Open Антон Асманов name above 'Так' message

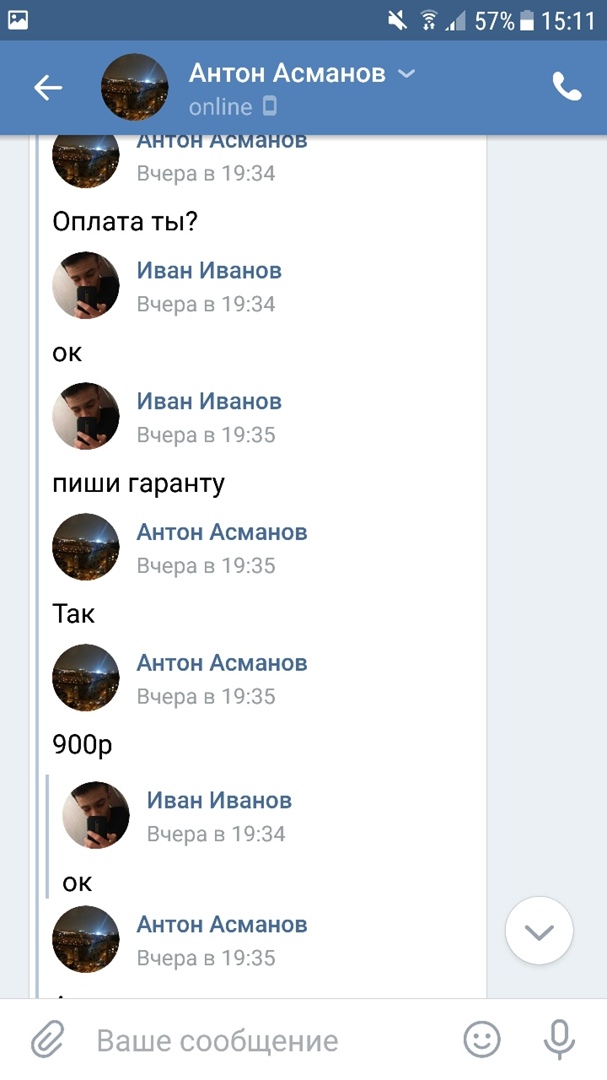222,532
